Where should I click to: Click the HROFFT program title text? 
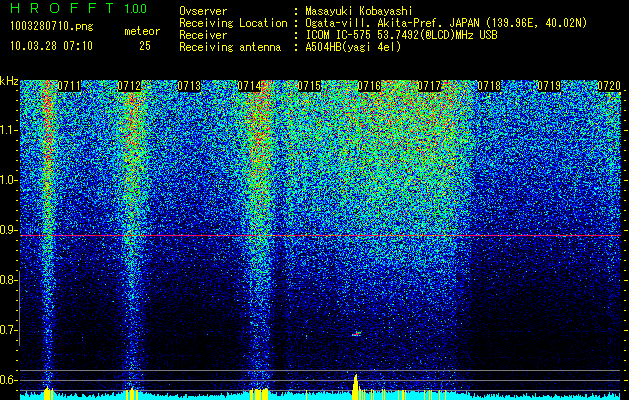[62, 8]
